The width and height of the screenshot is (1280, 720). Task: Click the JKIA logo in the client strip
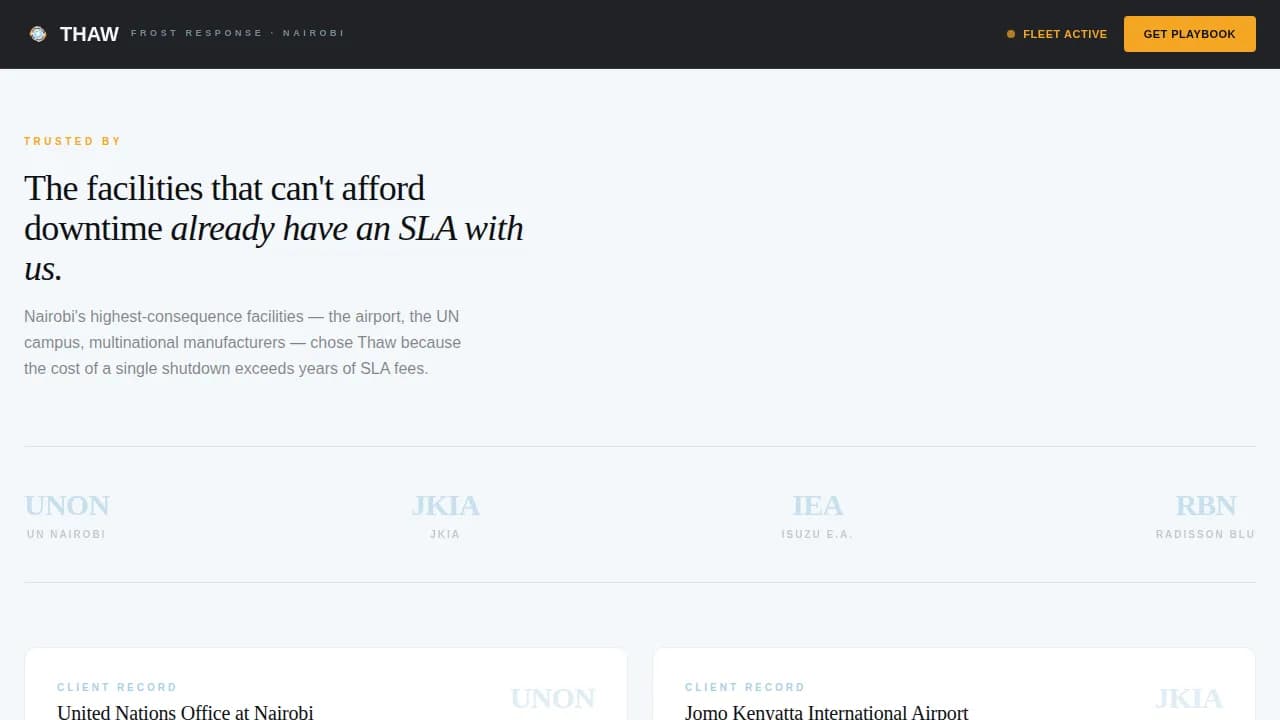pos(445,505)
